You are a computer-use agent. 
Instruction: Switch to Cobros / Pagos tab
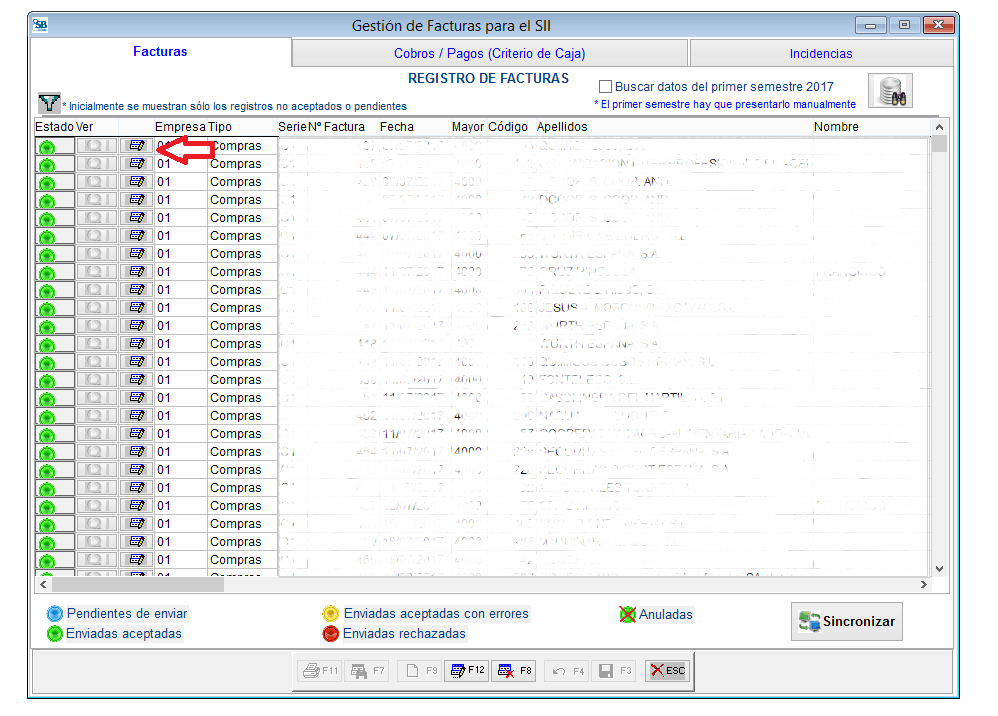pyautogui.click(x=489, y=53)
